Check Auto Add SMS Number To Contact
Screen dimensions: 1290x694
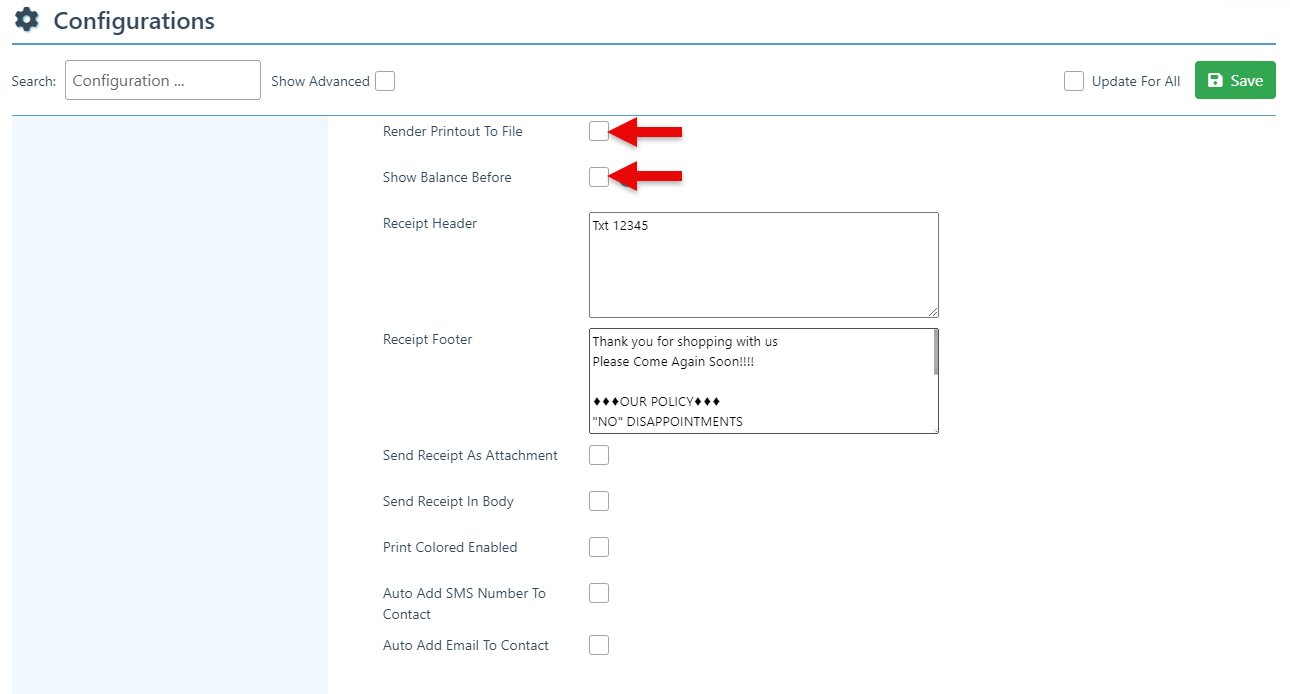pos(598,593)
